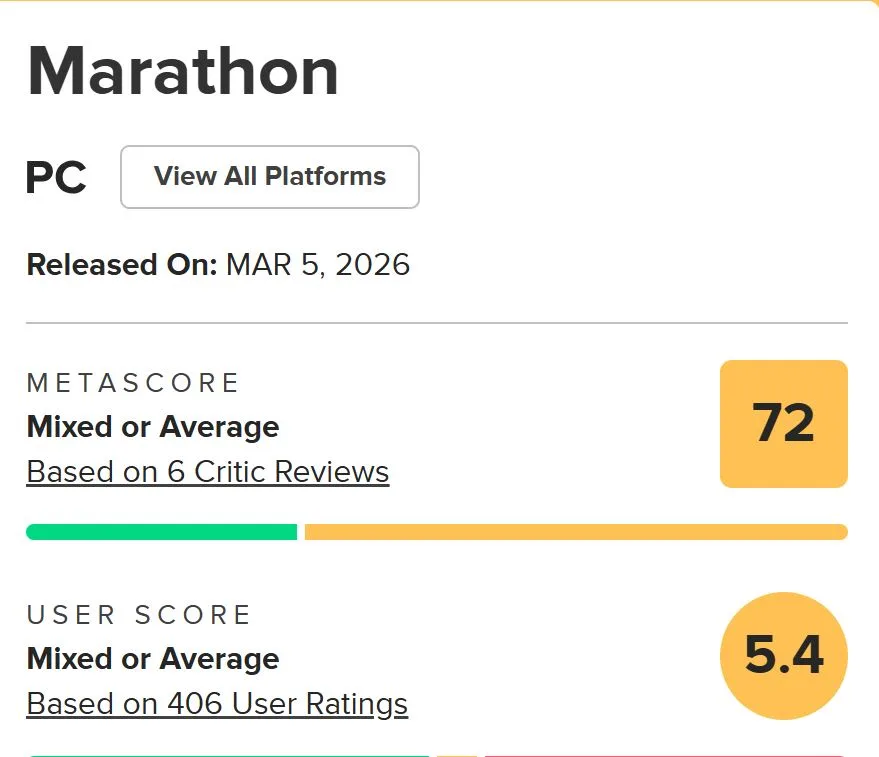Click the METASCORE section heading
This screenshot has width=879, height=757.
(x=133, y=382)
